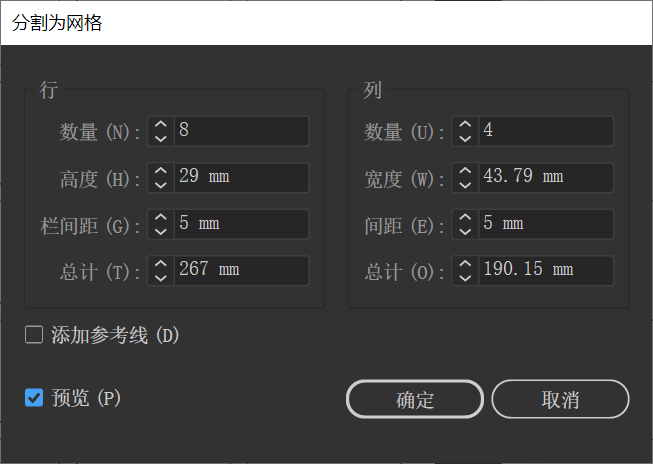
Task: Focus the 总计 field showing 190.15 mm
Action: click(x=545, y=270)
